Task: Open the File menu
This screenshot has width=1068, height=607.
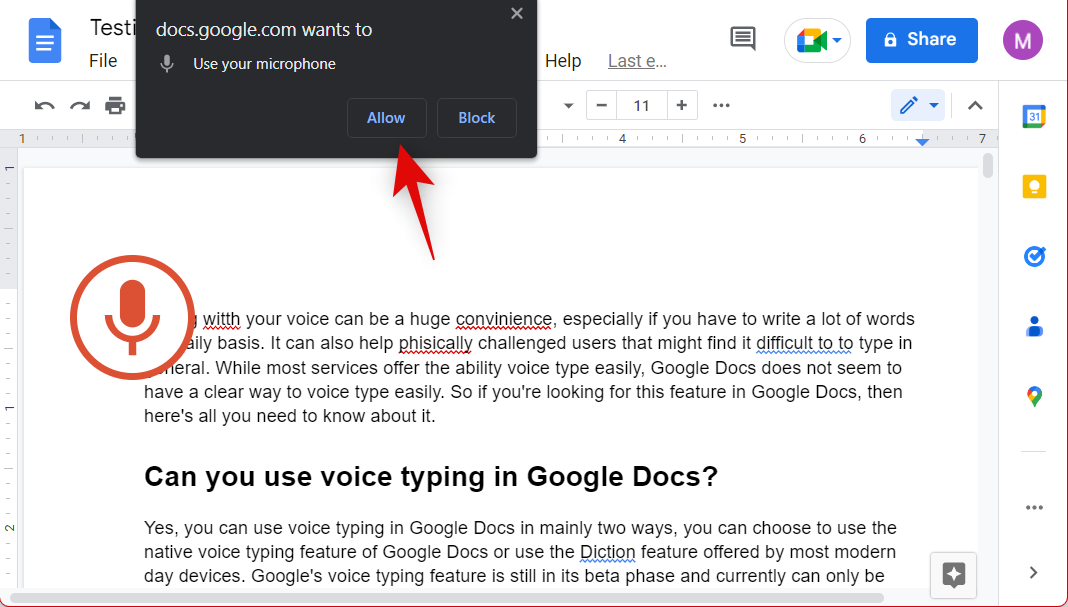Action: pyautogui.click(x=103, y=61)
